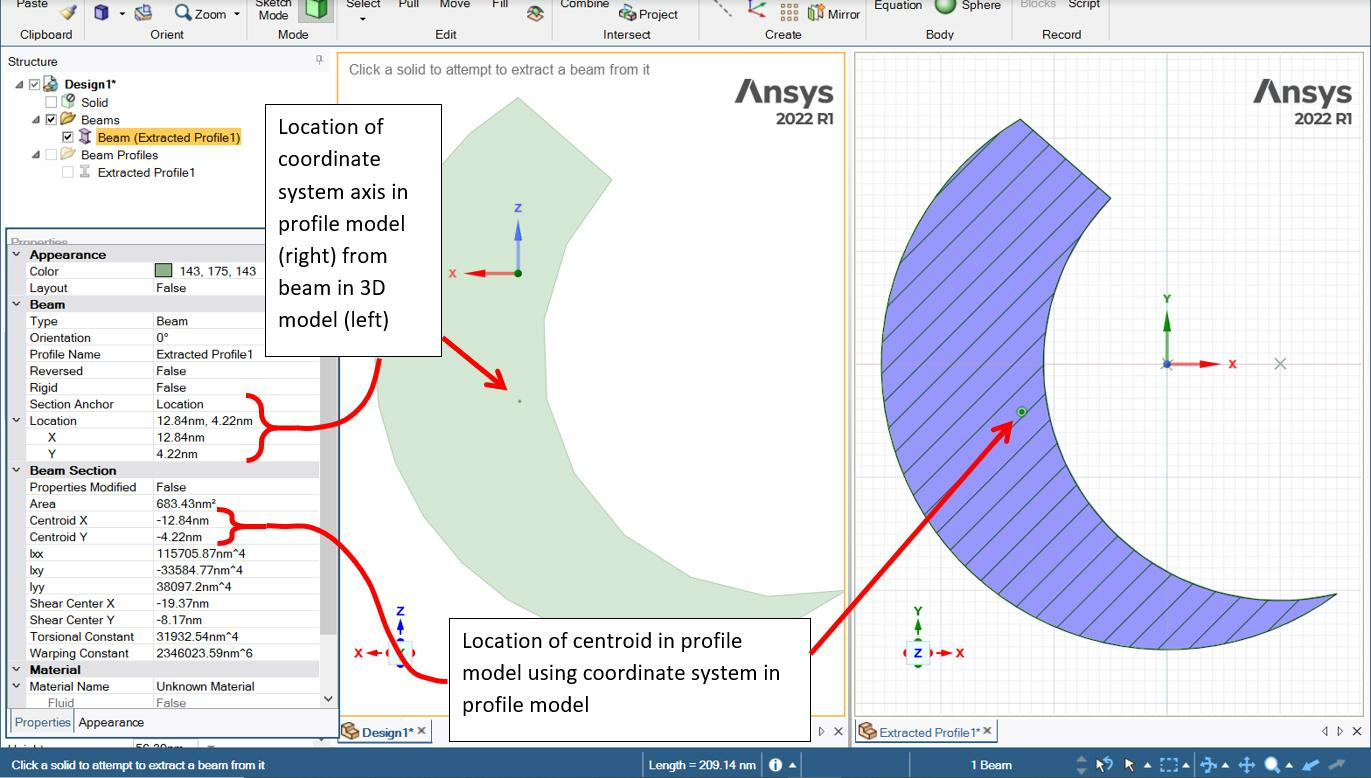Click the info icon in status bar

775,765
